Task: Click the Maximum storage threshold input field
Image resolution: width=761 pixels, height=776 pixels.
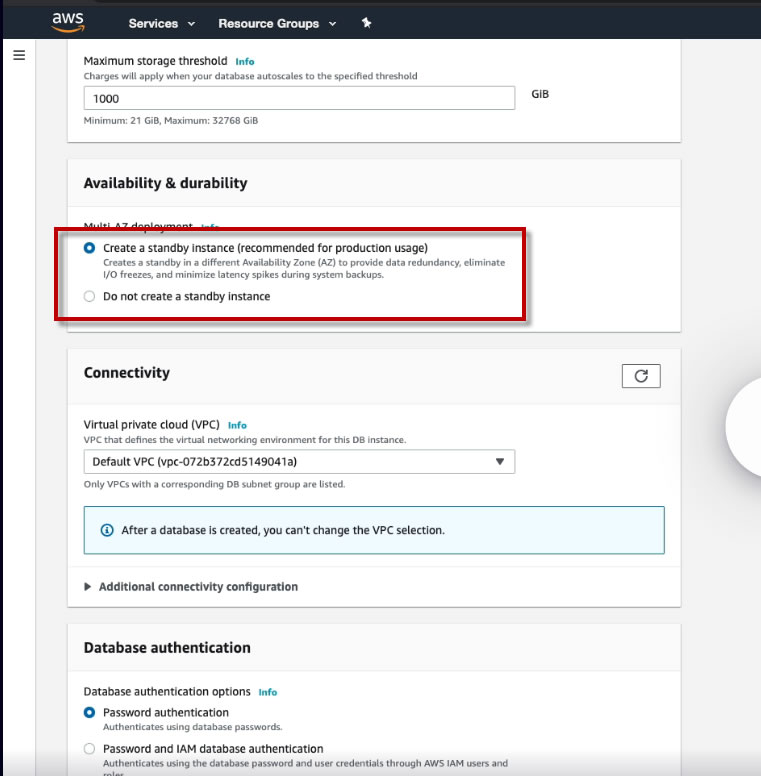Action: tap(299, 98)
